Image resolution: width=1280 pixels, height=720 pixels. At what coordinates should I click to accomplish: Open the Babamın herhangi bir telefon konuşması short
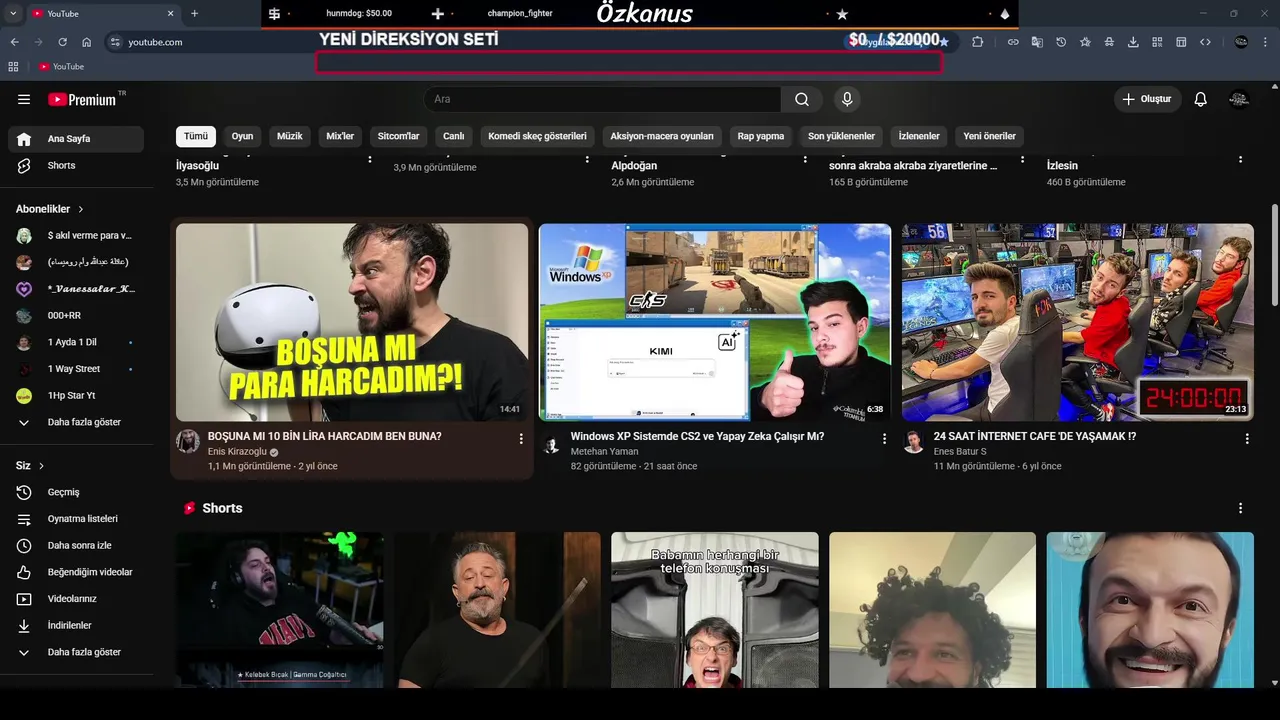point(715,609)
